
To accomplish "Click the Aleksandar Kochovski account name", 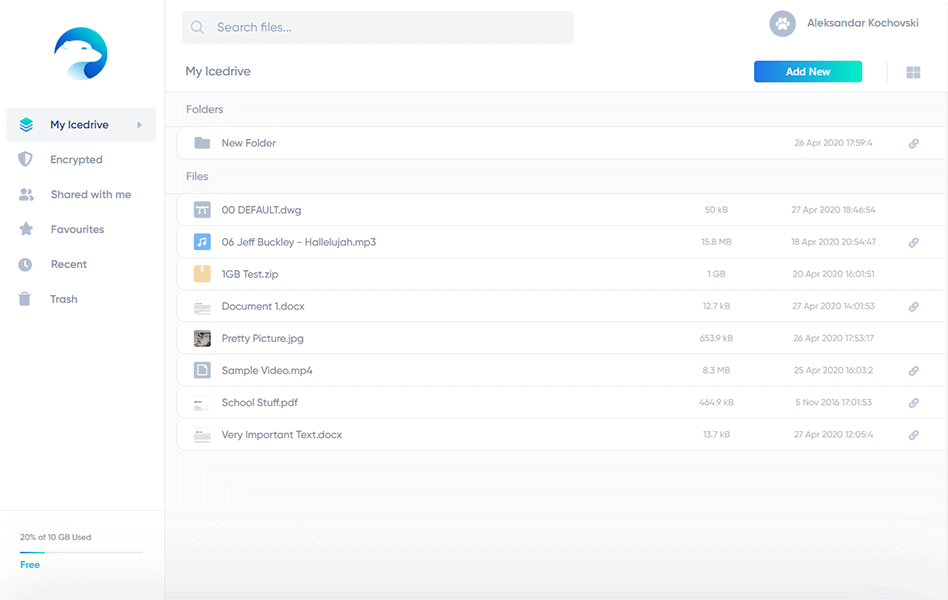I will [864, 23].
